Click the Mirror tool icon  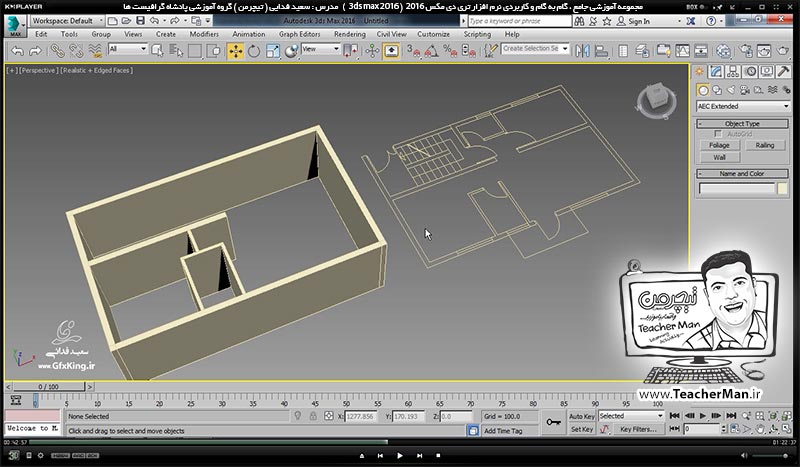pyautogui.click(x=582, y=51)
